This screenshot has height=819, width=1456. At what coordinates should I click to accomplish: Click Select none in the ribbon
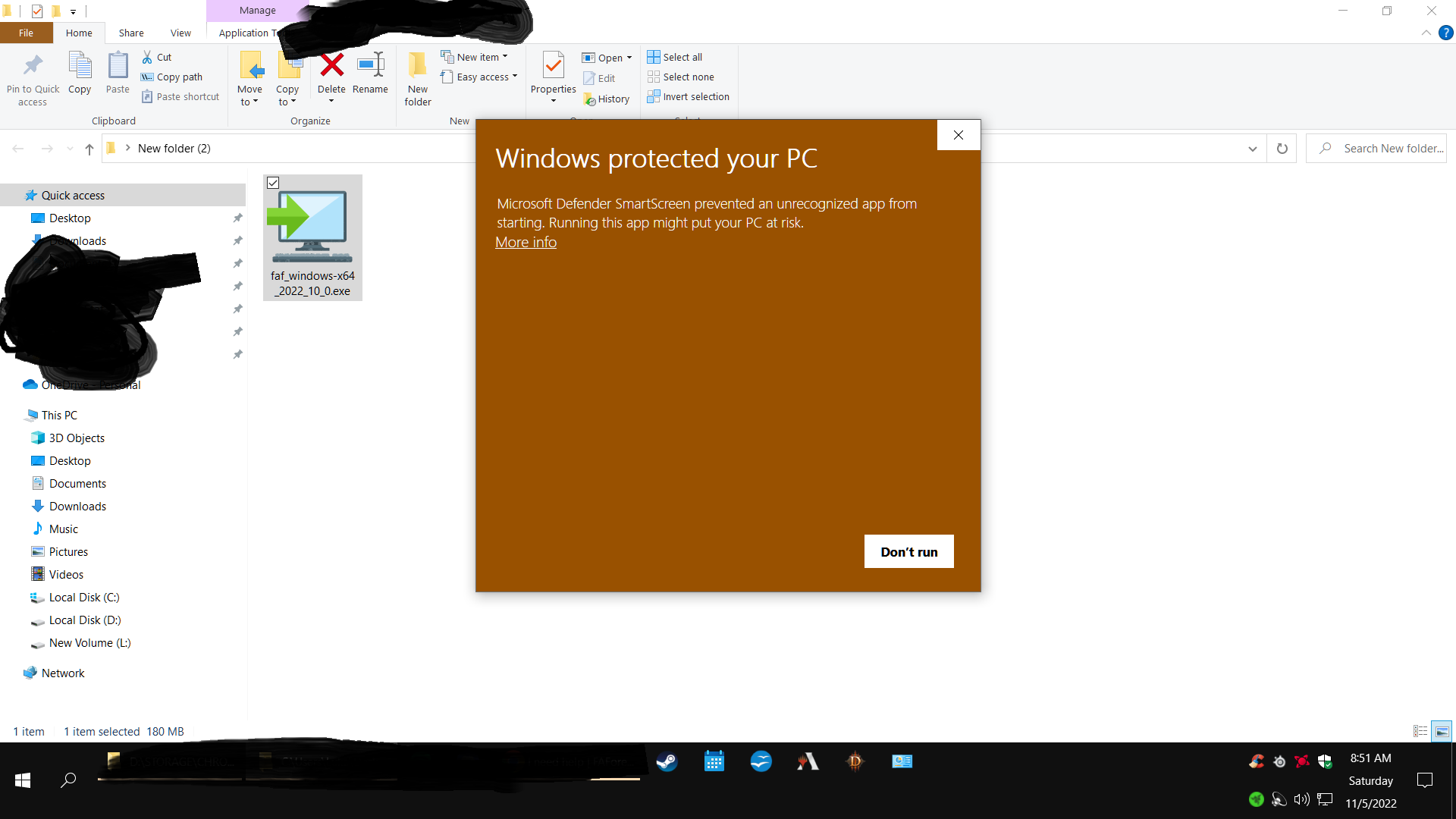[681, 77]
